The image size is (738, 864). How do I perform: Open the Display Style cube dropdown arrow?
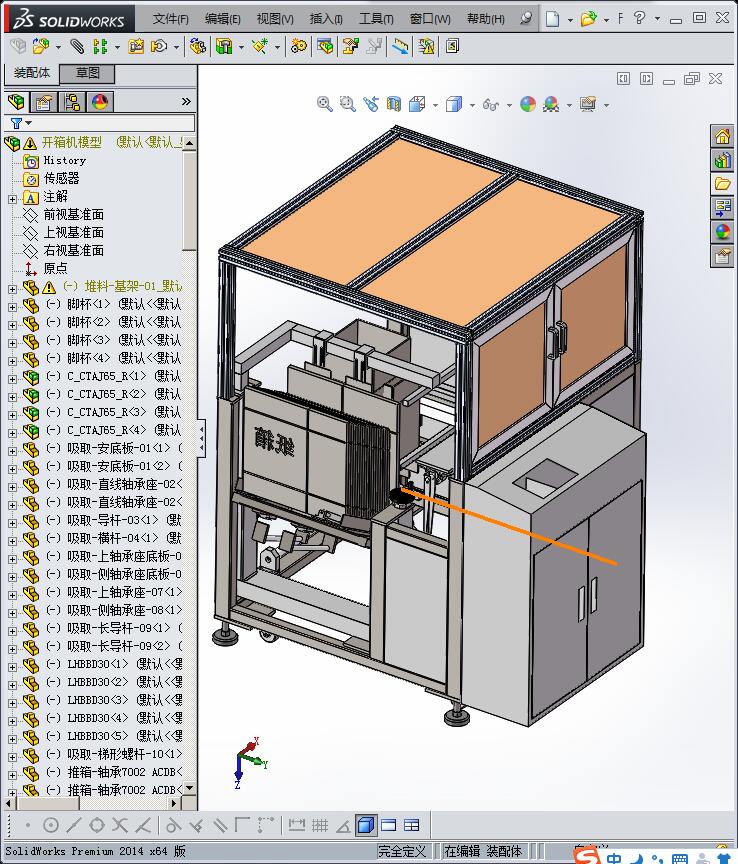[472, 105]
